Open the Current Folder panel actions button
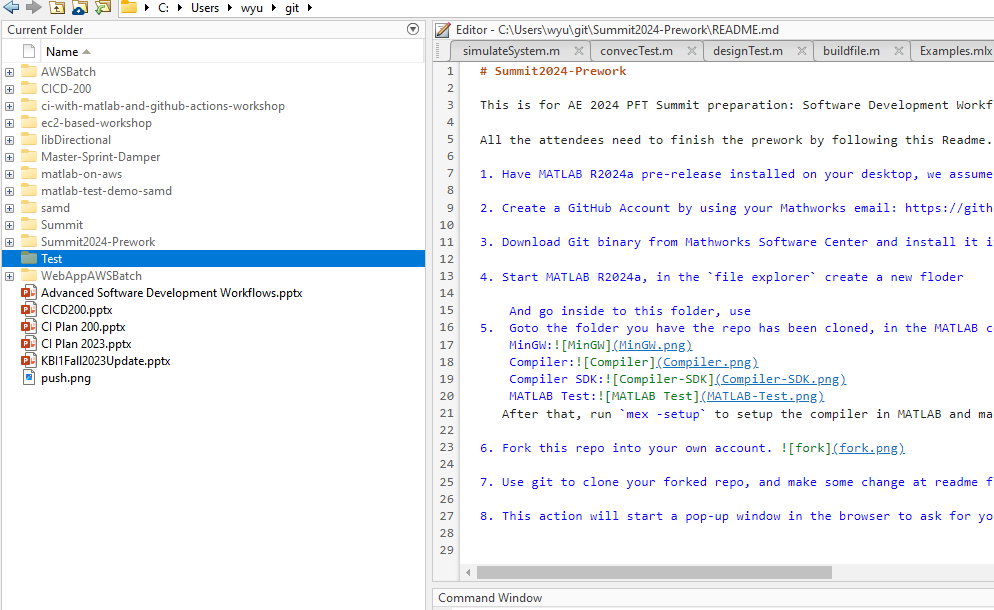Viewport: 994px width, 610px height. tap(413, 29)
